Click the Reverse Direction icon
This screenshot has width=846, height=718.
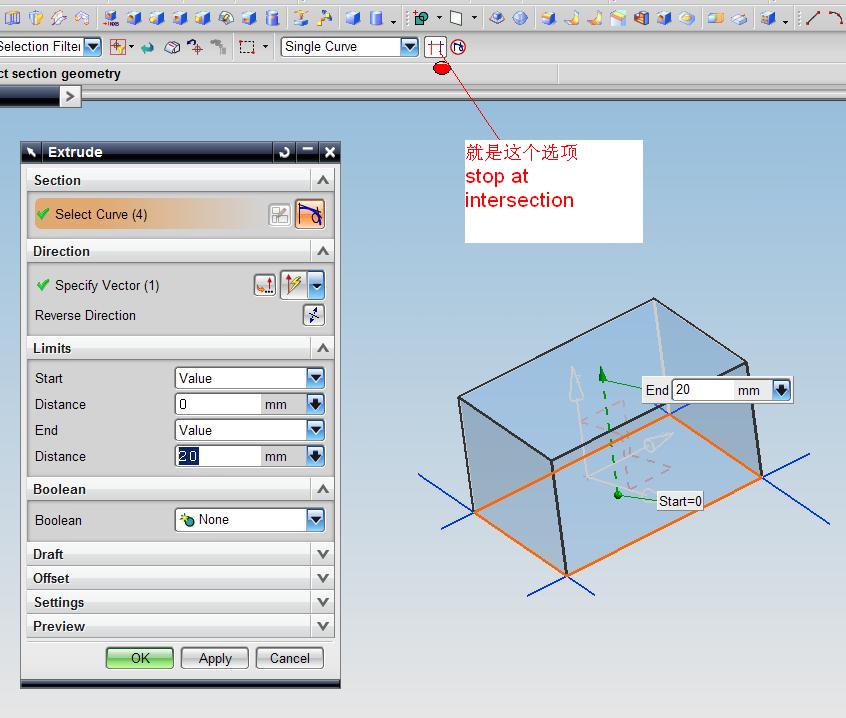[x=313, y=315]
